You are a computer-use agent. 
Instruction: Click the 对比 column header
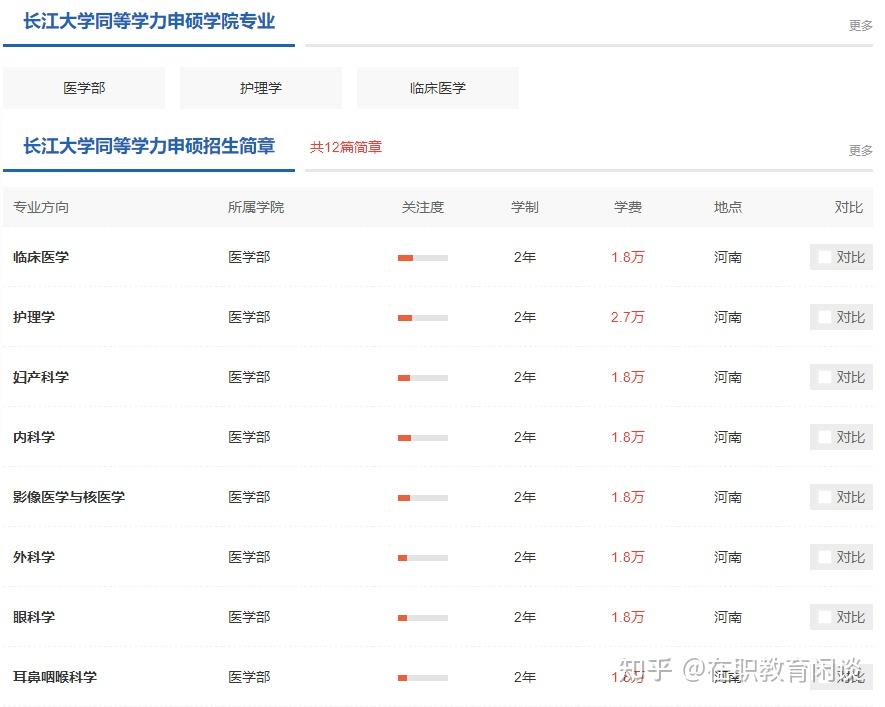[849, 208]
